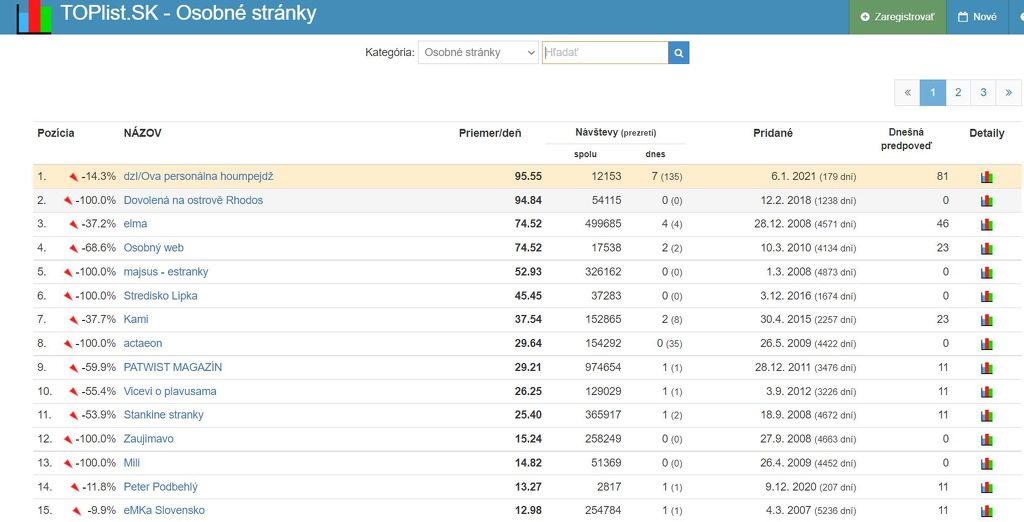Image resolution: width=1024 pixels, height=522 pixels.
Task: Click the Zaregistrovať button
Action: 898,17
